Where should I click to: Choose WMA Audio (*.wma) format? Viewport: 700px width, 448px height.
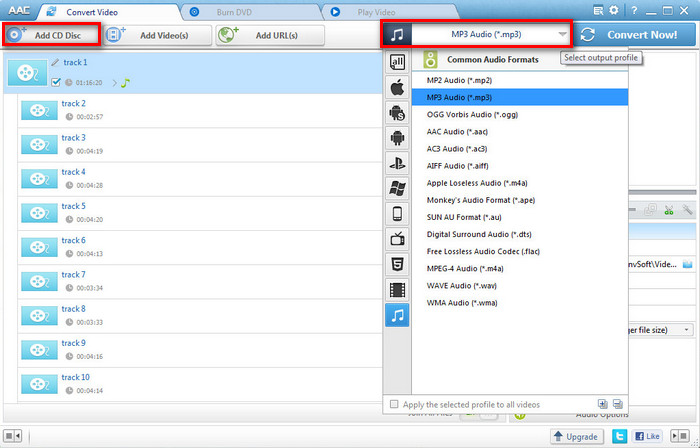pos(520,303)
